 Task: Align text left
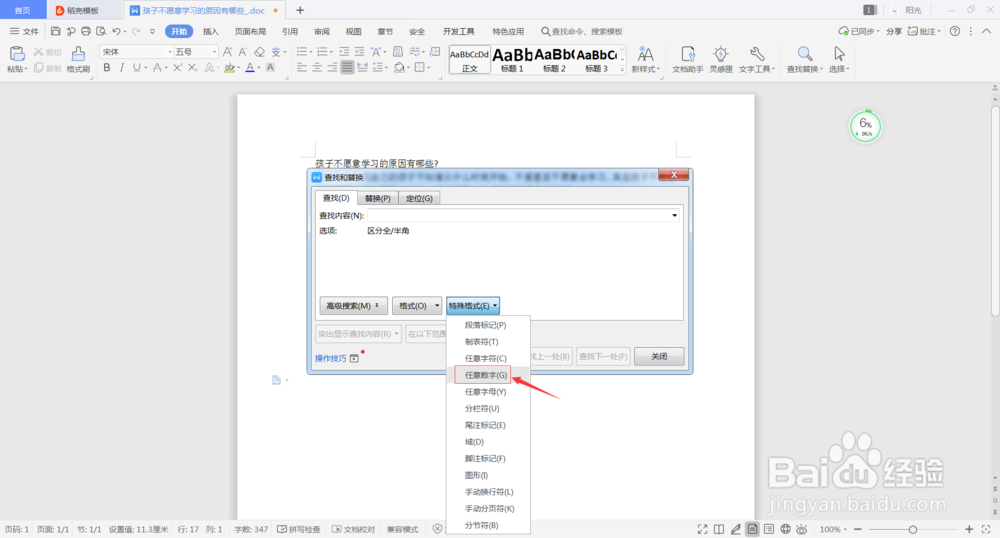tap(302, 68)
